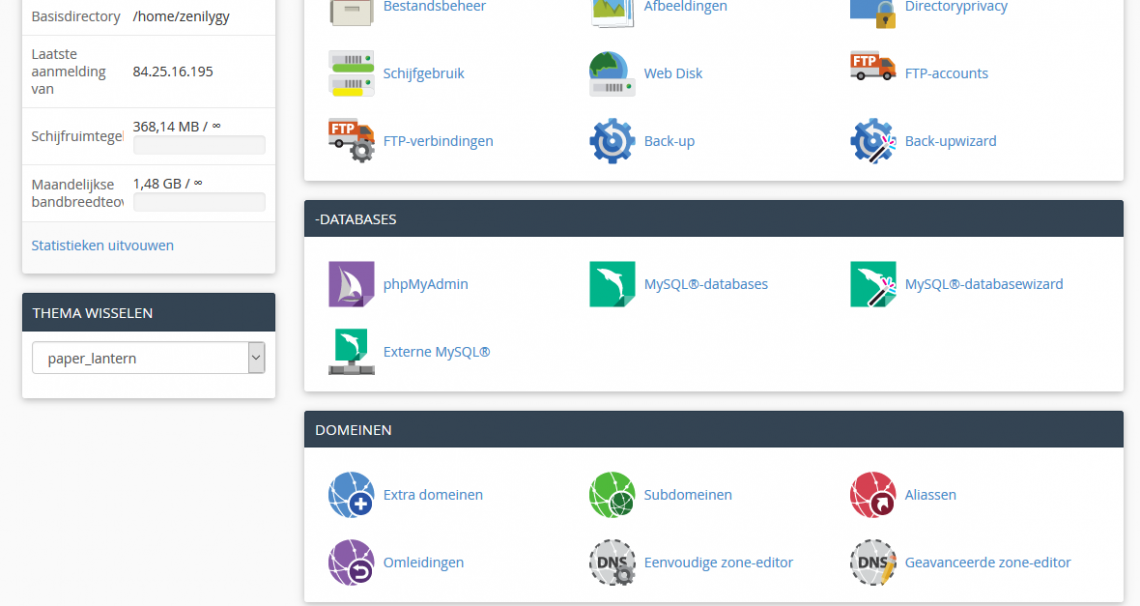Click the Aliassen red globe icon
This screenshot has width=1140, height=606.
pyautogui.click(x=872, y=495)
